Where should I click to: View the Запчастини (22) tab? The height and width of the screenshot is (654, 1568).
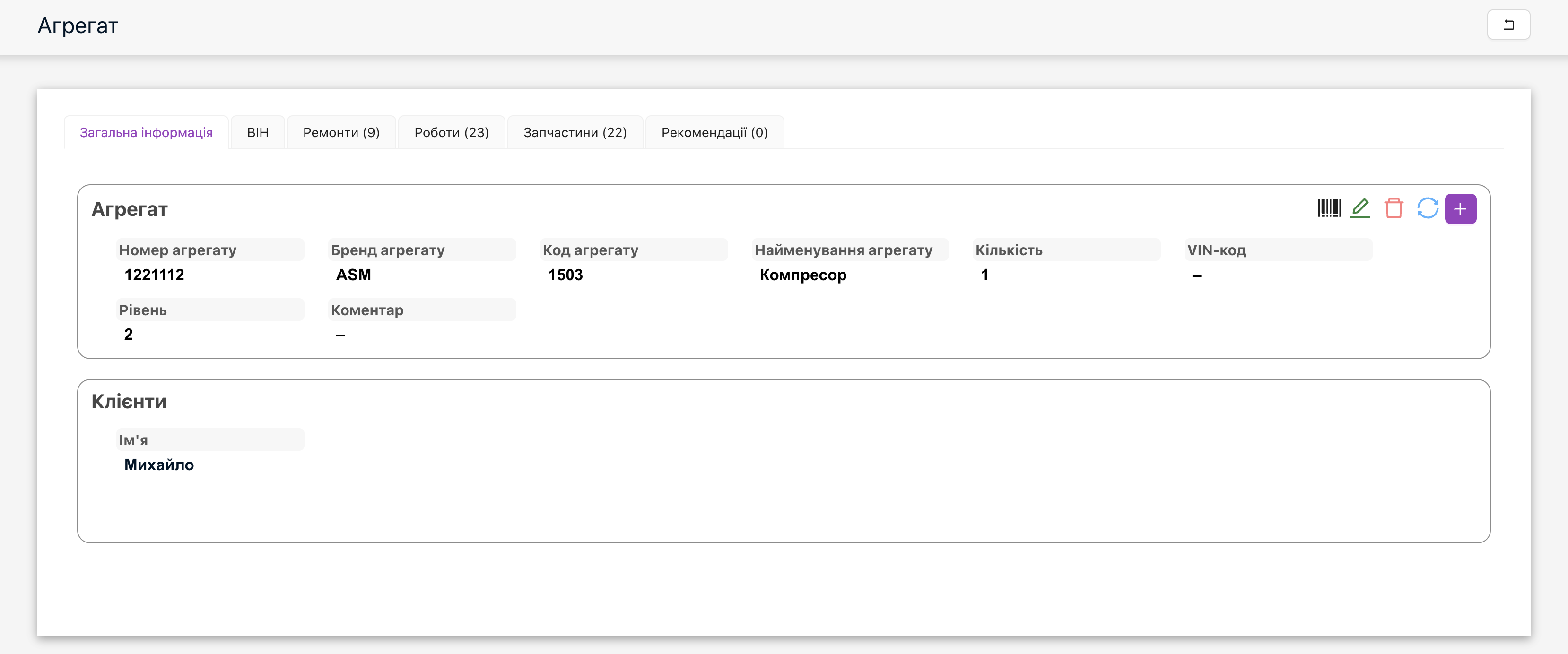click(575, 133)
